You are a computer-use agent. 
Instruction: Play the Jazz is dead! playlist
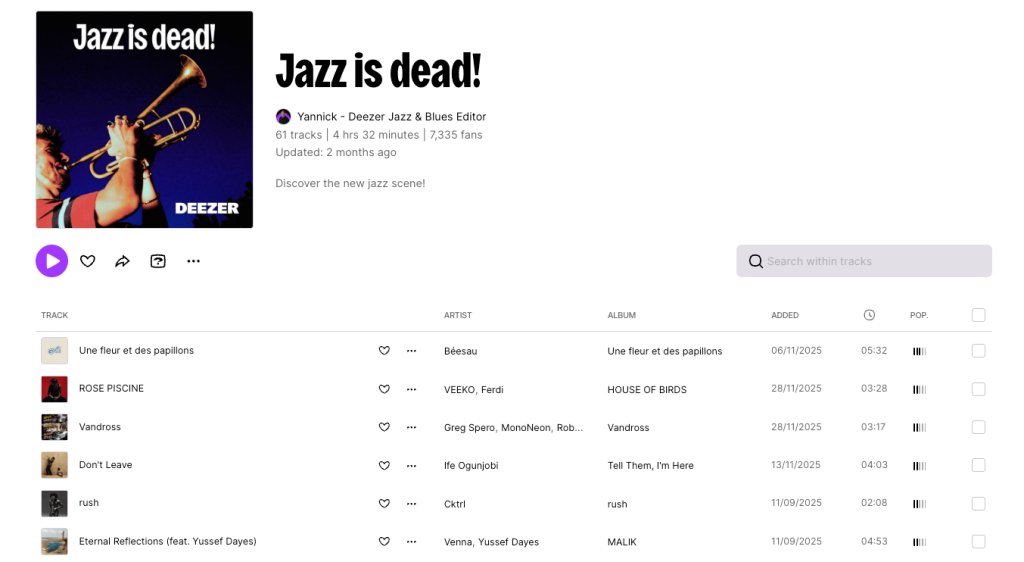(52, 261)
